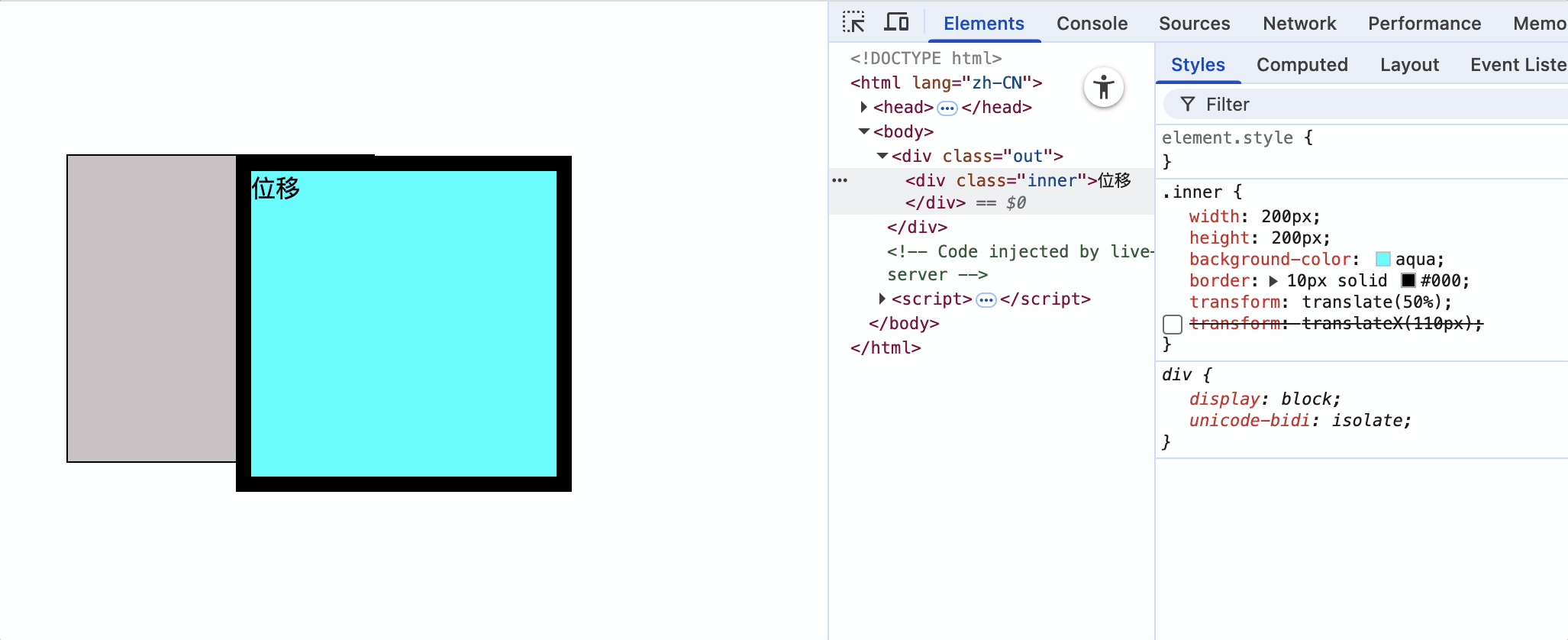Open the Console tab

[x=1092, y=24]
